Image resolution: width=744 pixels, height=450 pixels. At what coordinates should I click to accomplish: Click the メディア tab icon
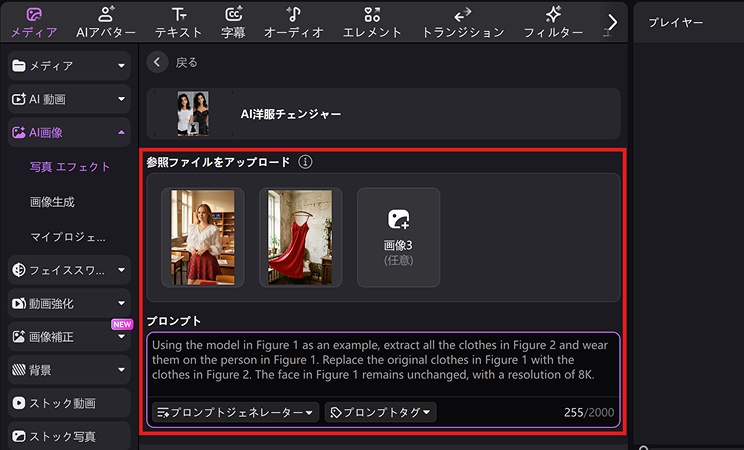coord(34,15)
